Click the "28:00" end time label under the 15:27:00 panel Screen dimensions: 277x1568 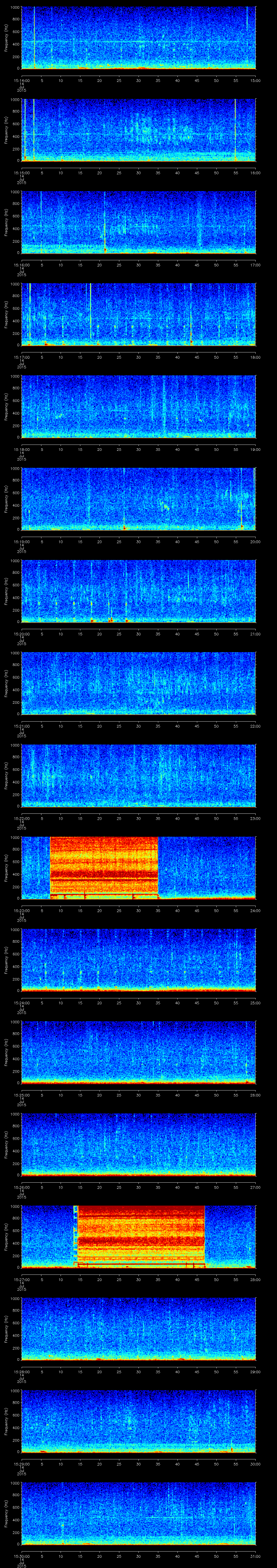pyautogui.click(x=255, y=1279)
